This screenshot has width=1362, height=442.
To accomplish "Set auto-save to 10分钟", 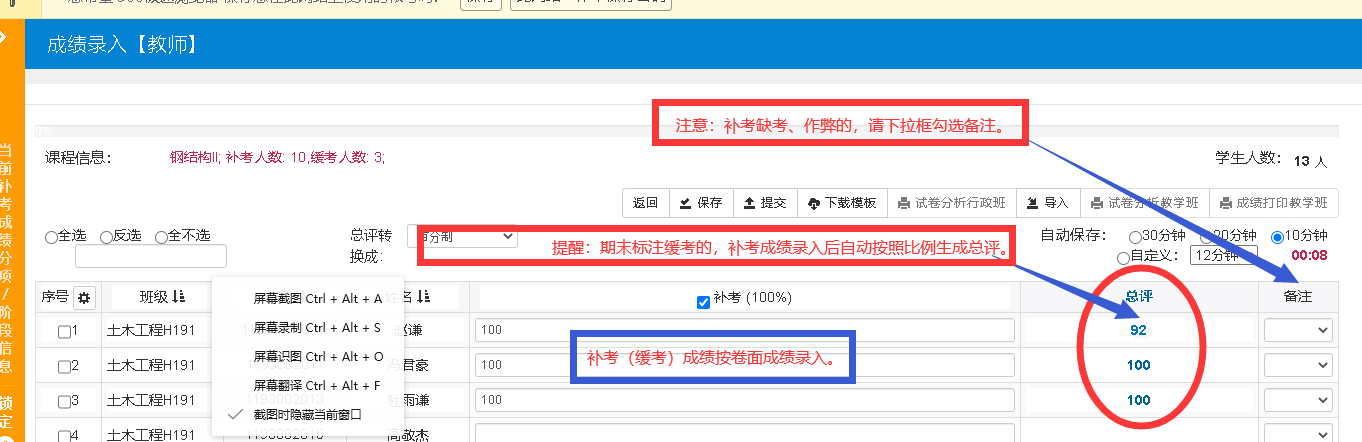I will point(1277,237).
